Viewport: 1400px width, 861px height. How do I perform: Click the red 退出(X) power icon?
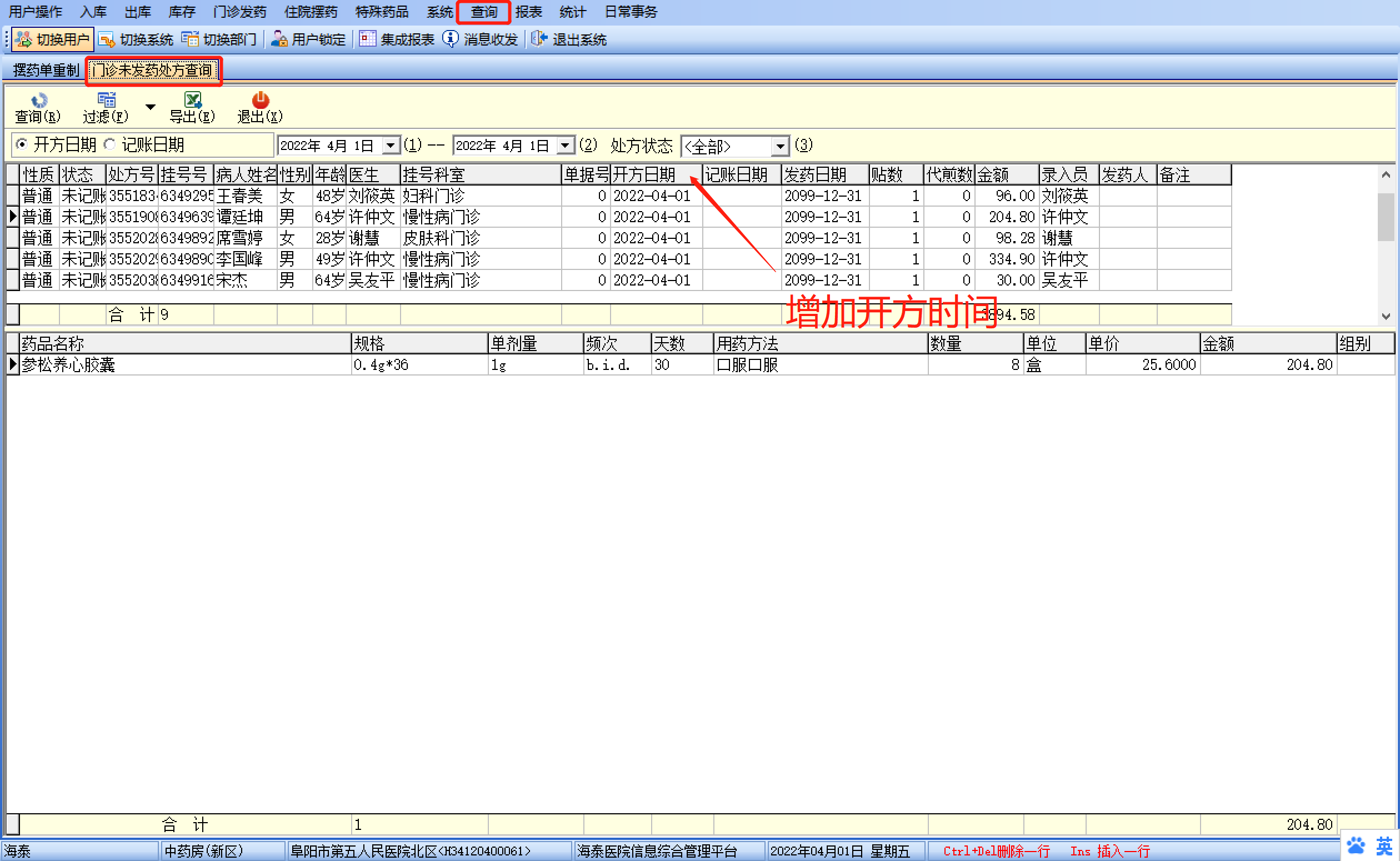(260, 100)
